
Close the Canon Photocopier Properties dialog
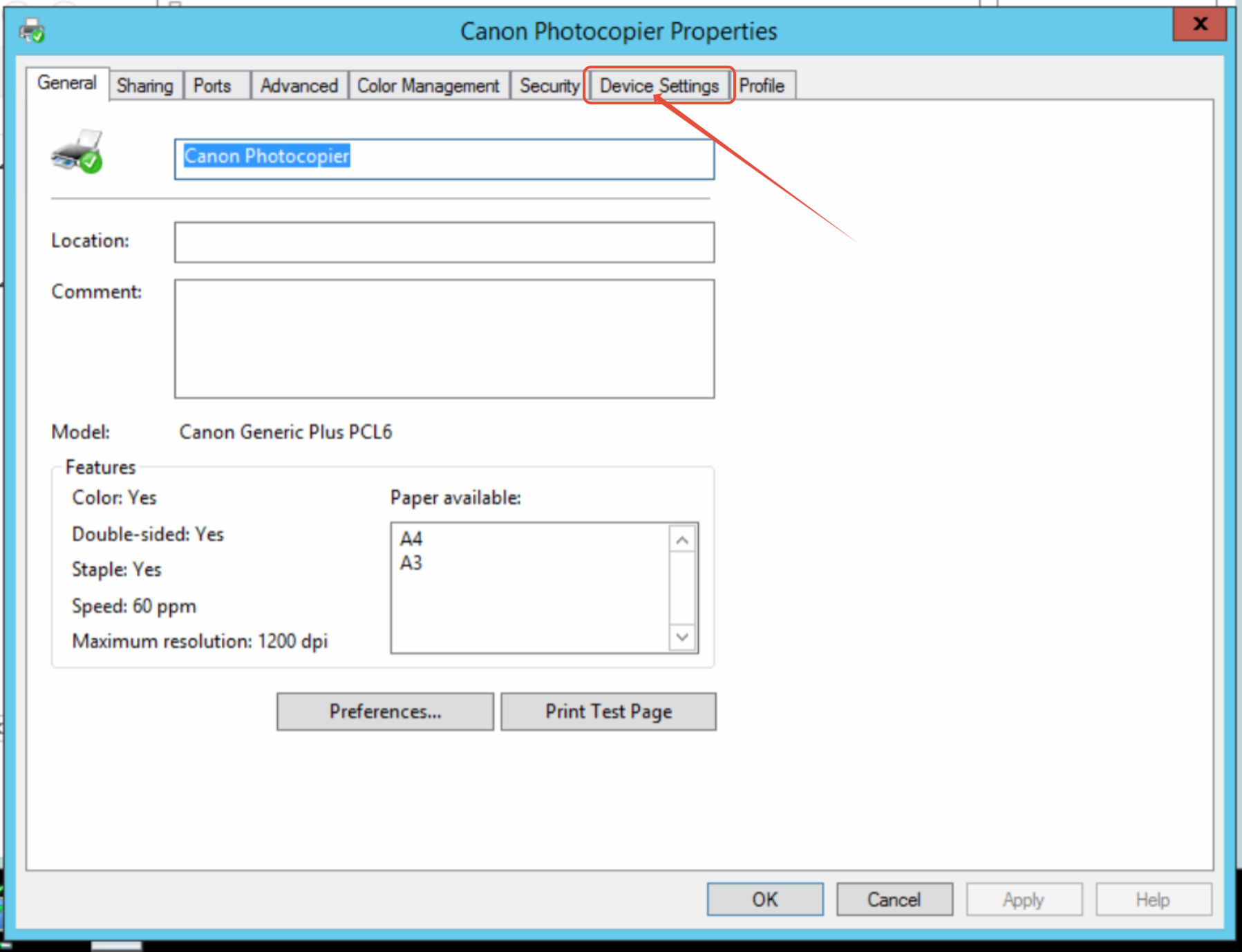point(1200,24)
